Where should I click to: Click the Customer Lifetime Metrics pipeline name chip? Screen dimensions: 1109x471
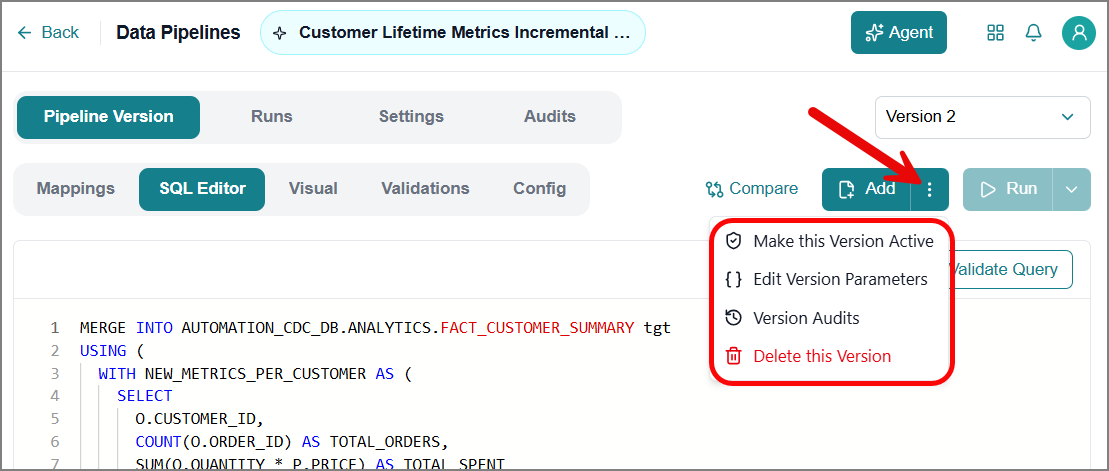453,33
